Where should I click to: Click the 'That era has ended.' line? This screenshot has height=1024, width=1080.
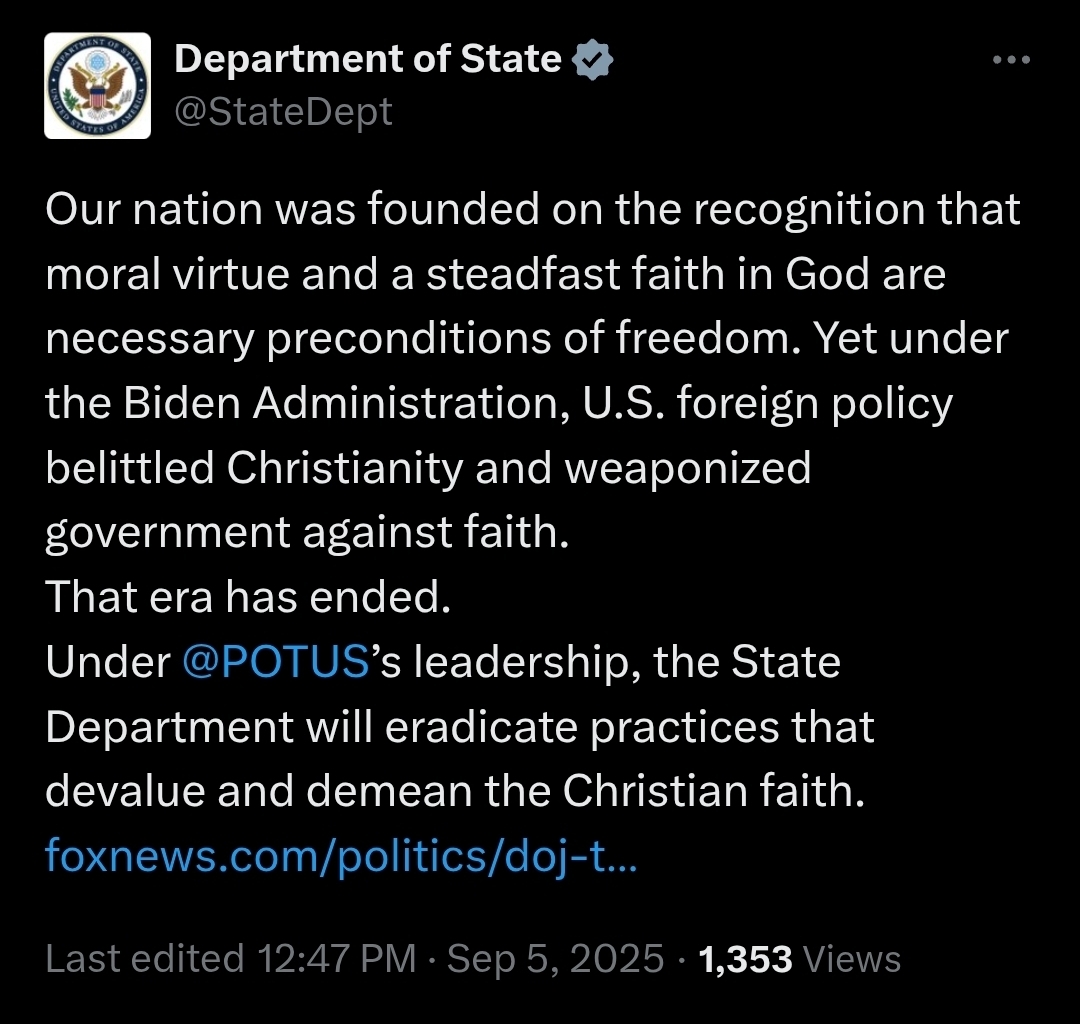pos(244,598)
